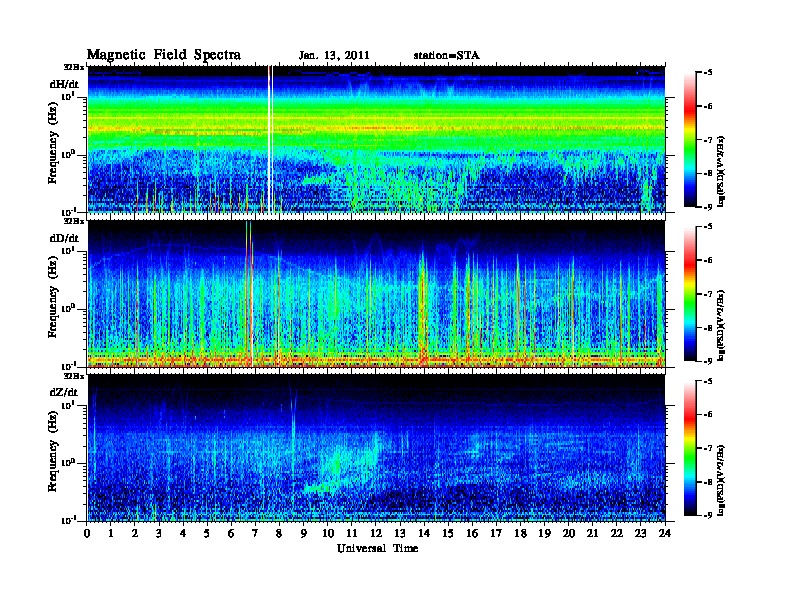Click the date "Jan. 13, 2011"

(334, 56)
